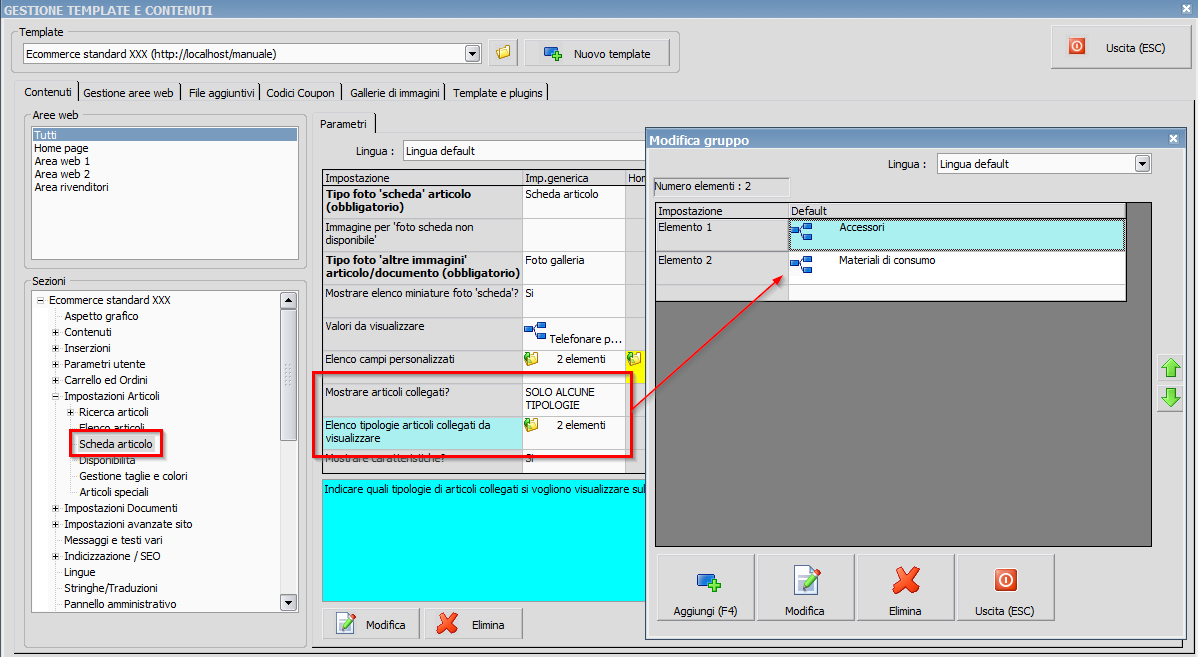1198x657 pixels.
Task: Select the Lingue tree item
Action: pyautogui.click(x=79, y=572)
